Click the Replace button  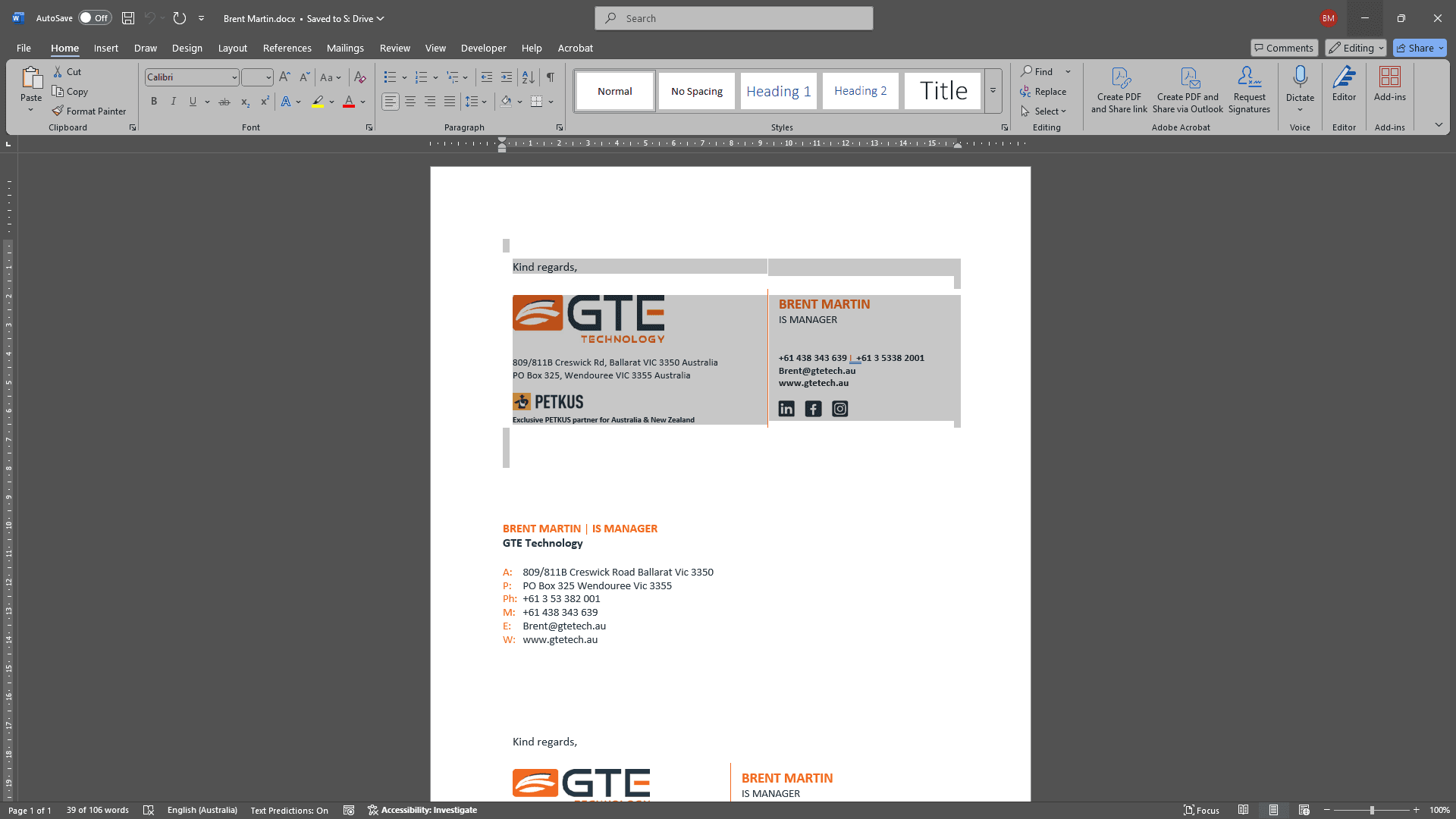(x=1043, y=91)
